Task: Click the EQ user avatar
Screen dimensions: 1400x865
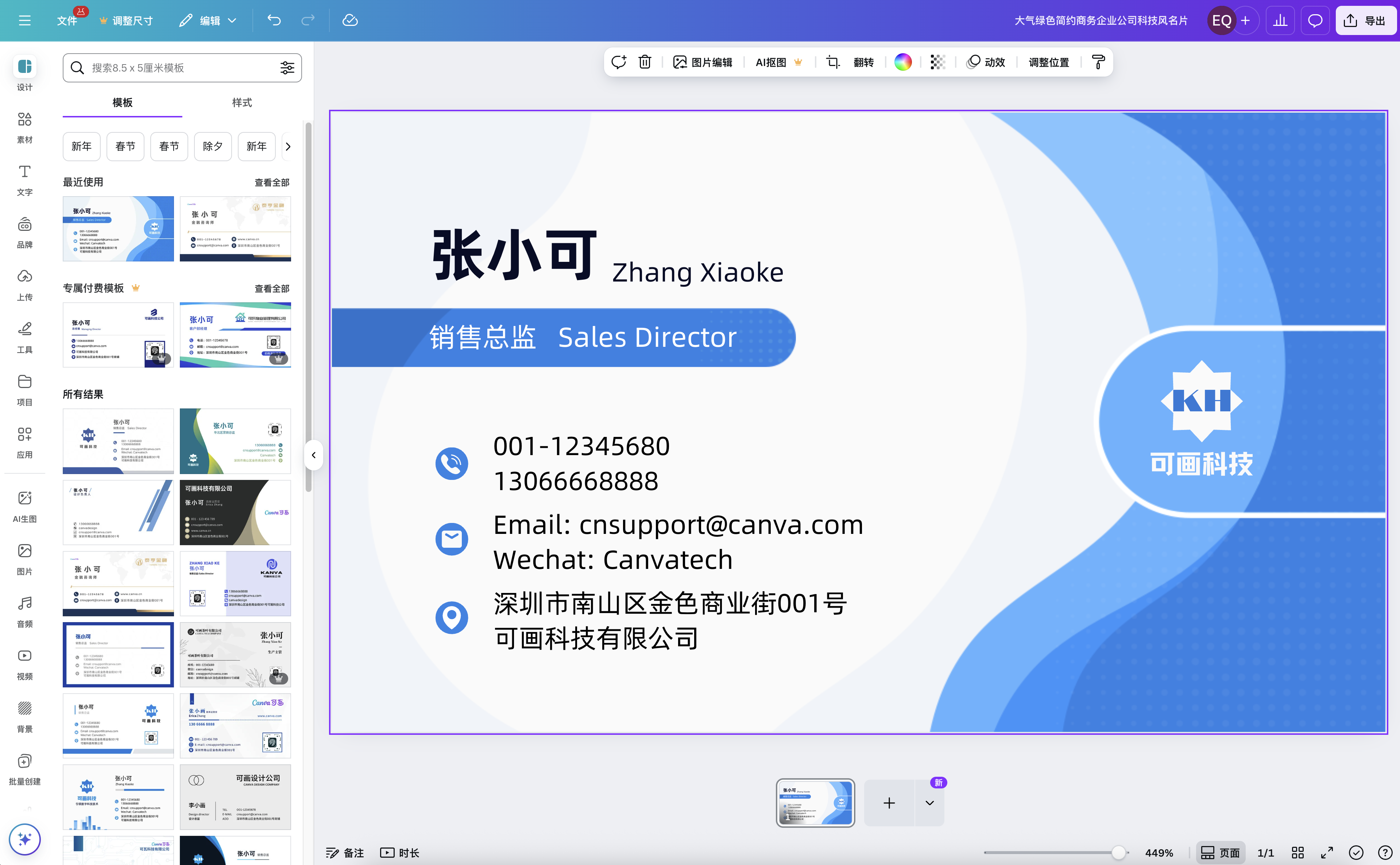Action: coord(1222,20)
